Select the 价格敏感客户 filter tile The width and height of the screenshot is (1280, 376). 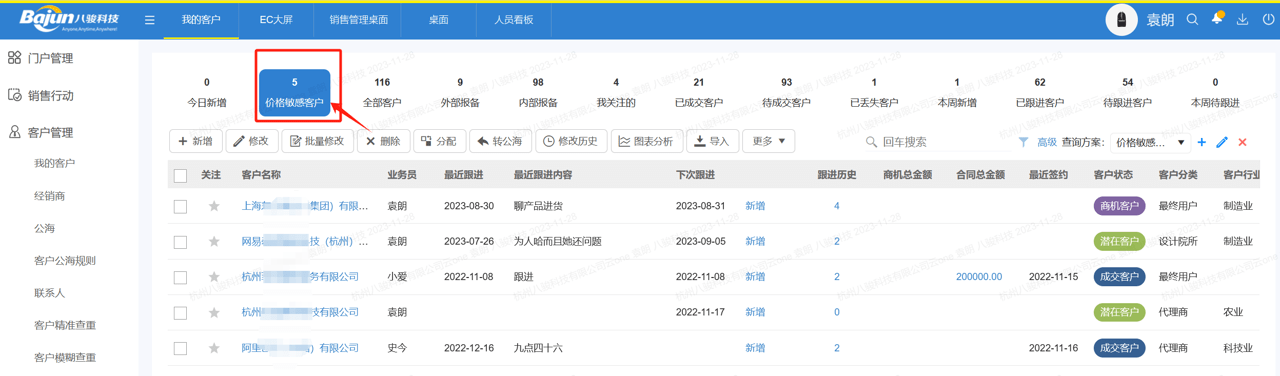tap(294, 93)
